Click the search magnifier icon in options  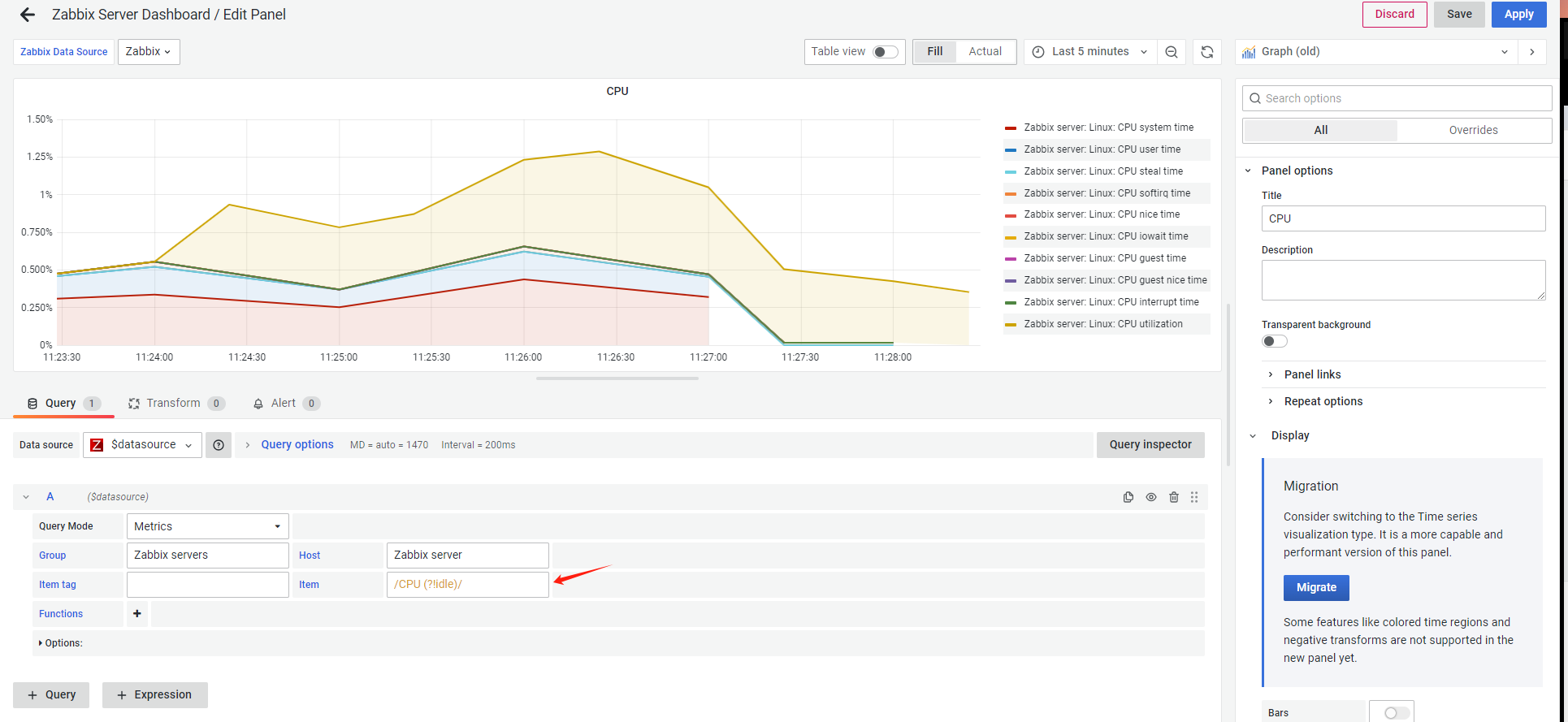(x=1255, y=98)
